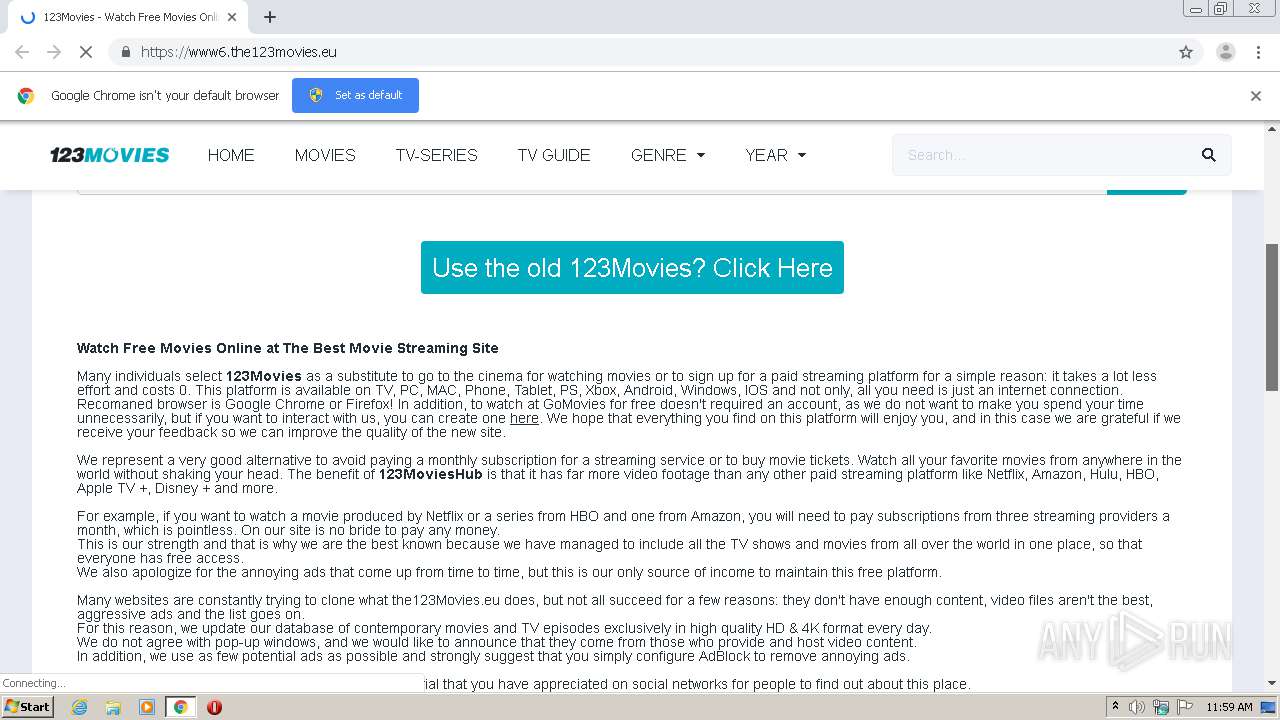Open the Chrome three-dot menu
This screenshot has height=720, width=1280.
pos(1258,52)
